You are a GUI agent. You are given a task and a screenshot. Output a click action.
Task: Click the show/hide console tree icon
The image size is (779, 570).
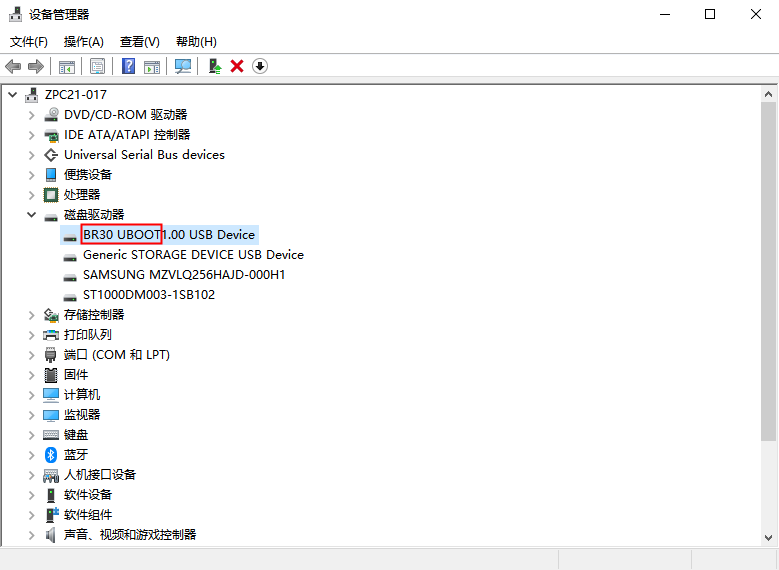(66, 66)
